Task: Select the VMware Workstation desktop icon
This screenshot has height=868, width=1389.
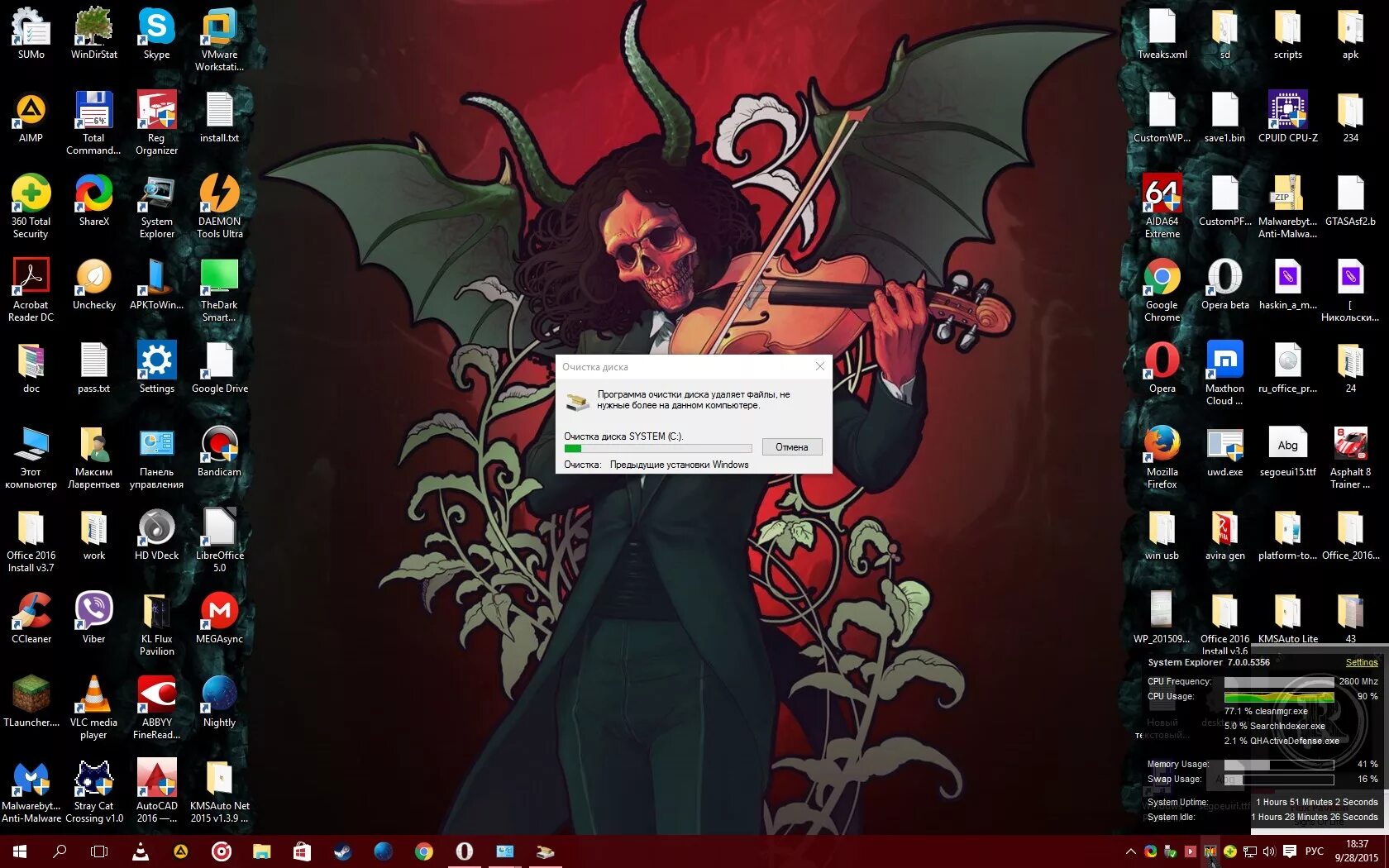Action: pos(220,40)
